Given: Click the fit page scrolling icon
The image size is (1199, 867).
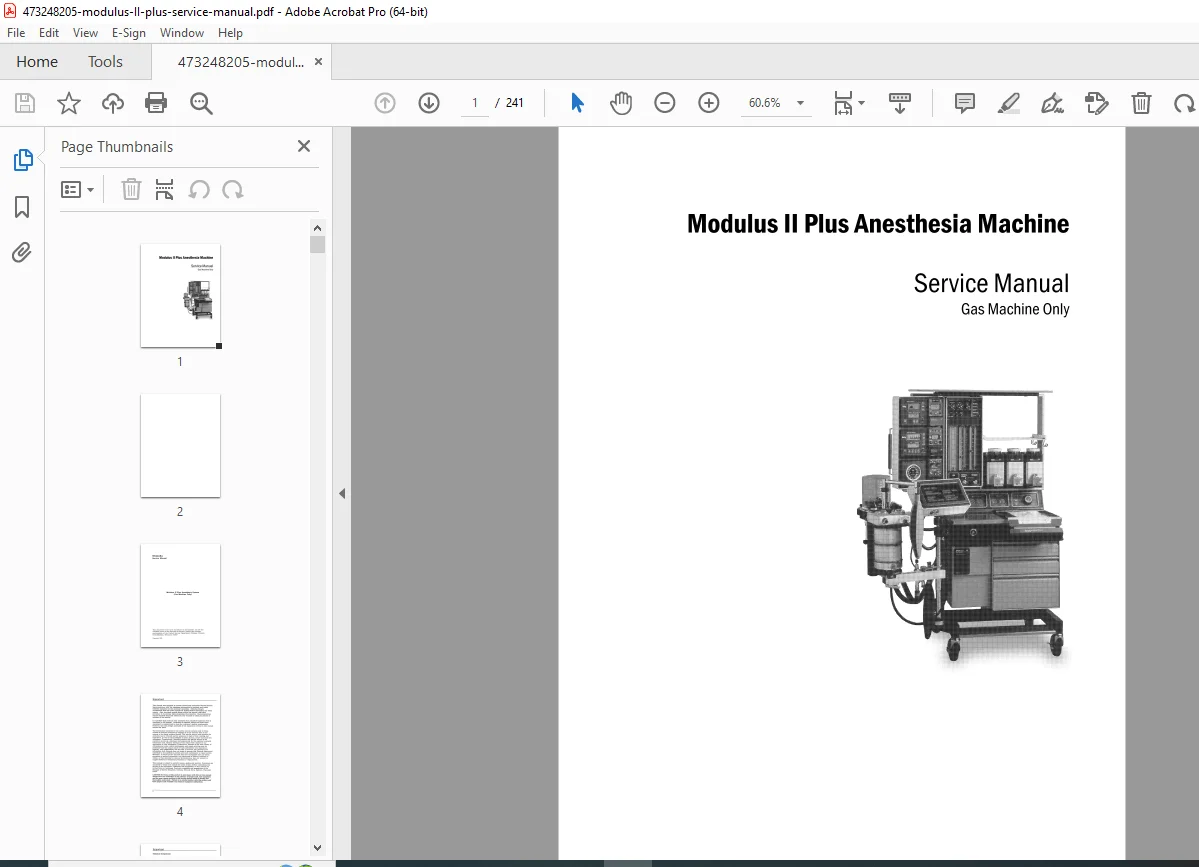Looking at the screenshot, I should pos(843,102).
